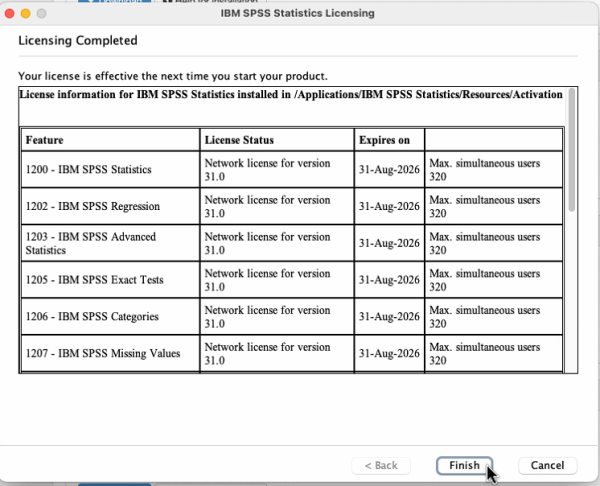Click the license table vertical scrollbar
The width and height of the screenshot is (600, 486).
click(x=572, y=150)
